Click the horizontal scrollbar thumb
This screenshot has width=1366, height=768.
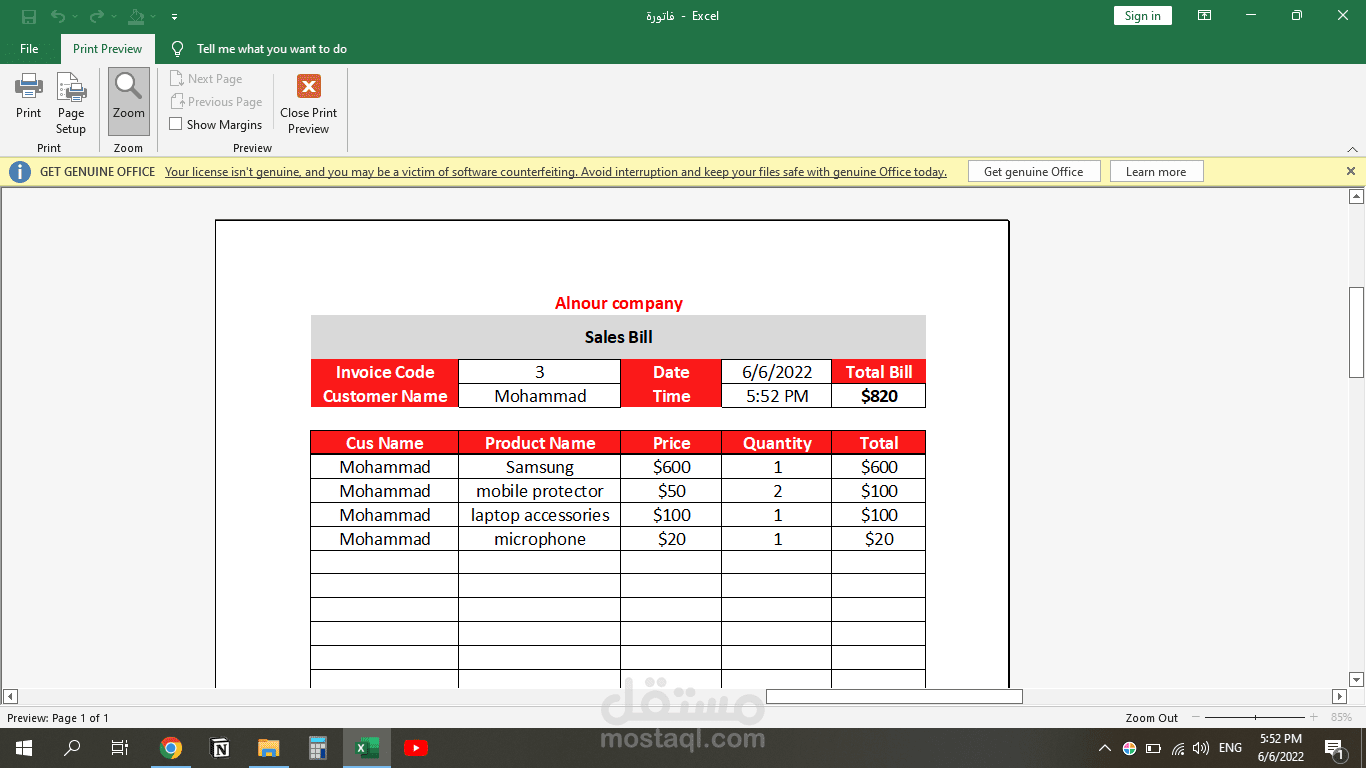point(894,696)
